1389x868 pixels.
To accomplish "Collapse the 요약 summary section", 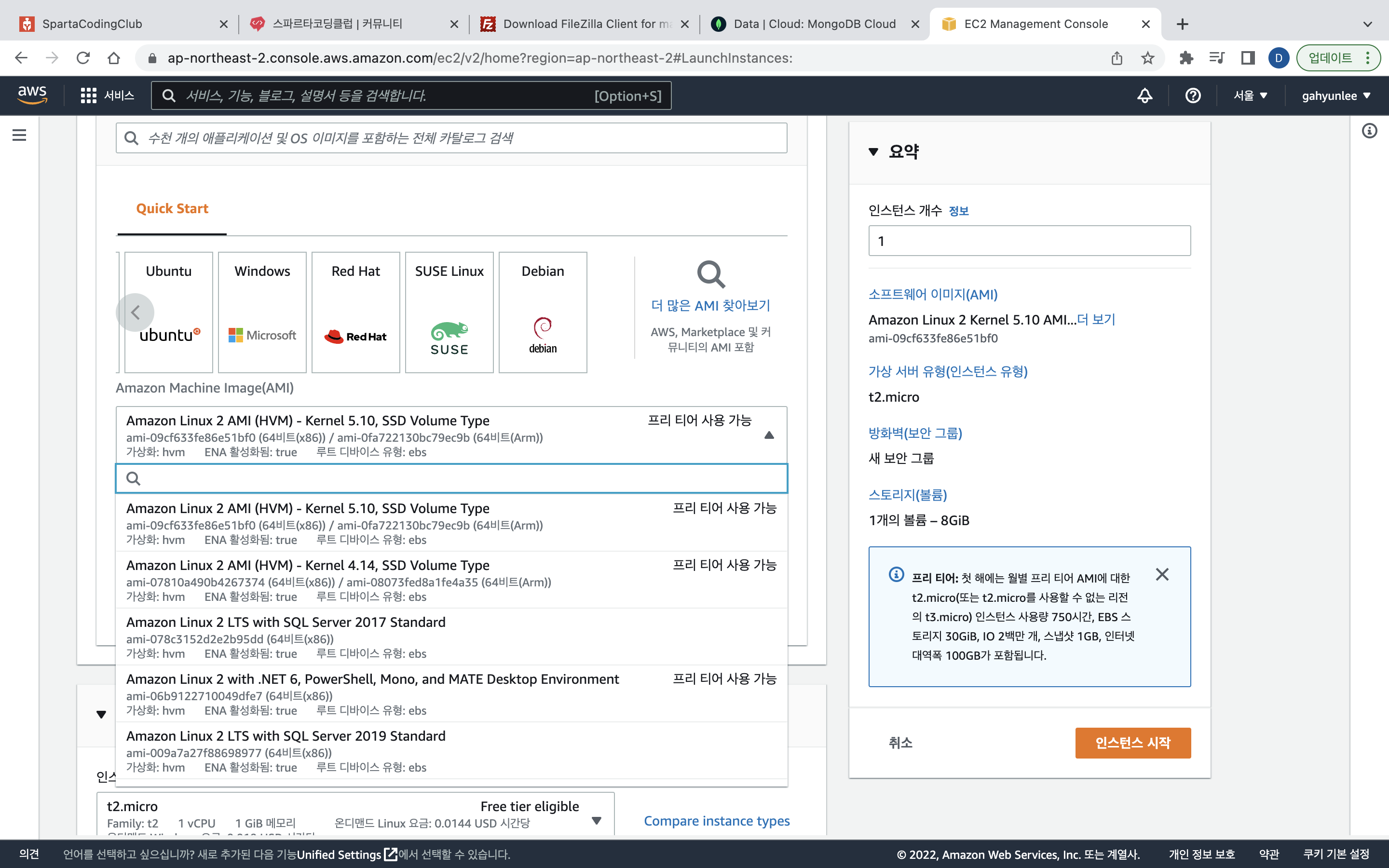I will tap(873, 151).
